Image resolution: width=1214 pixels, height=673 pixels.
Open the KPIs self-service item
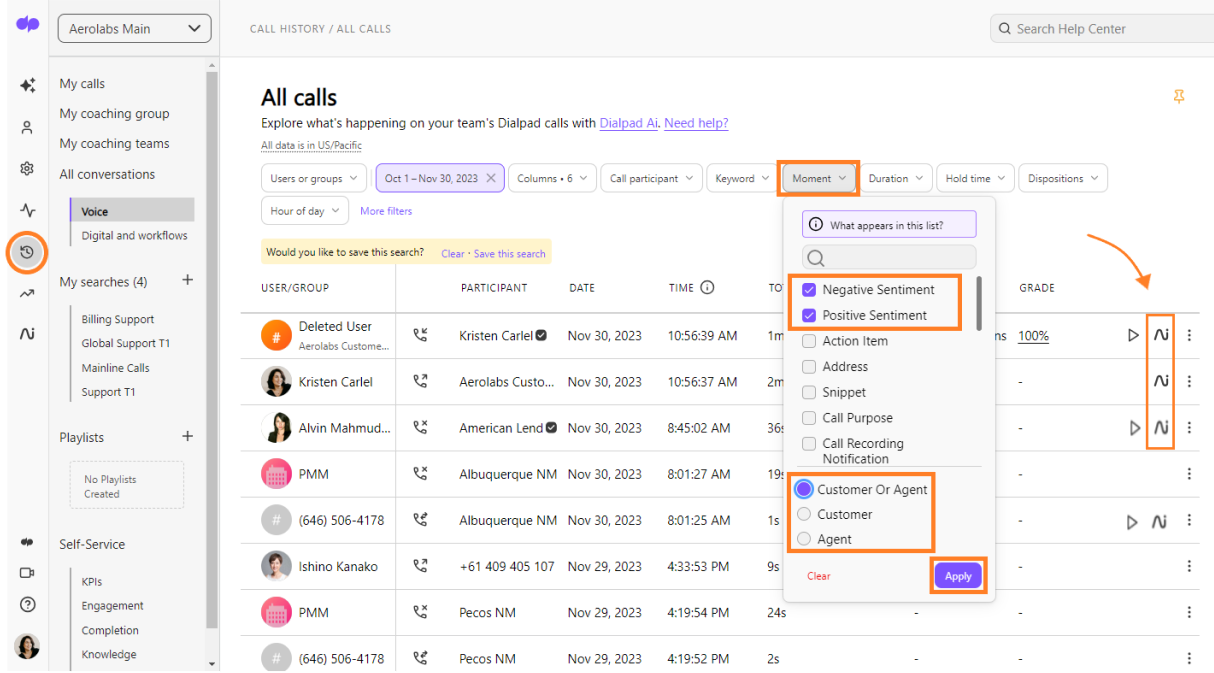tap(92, 582)
